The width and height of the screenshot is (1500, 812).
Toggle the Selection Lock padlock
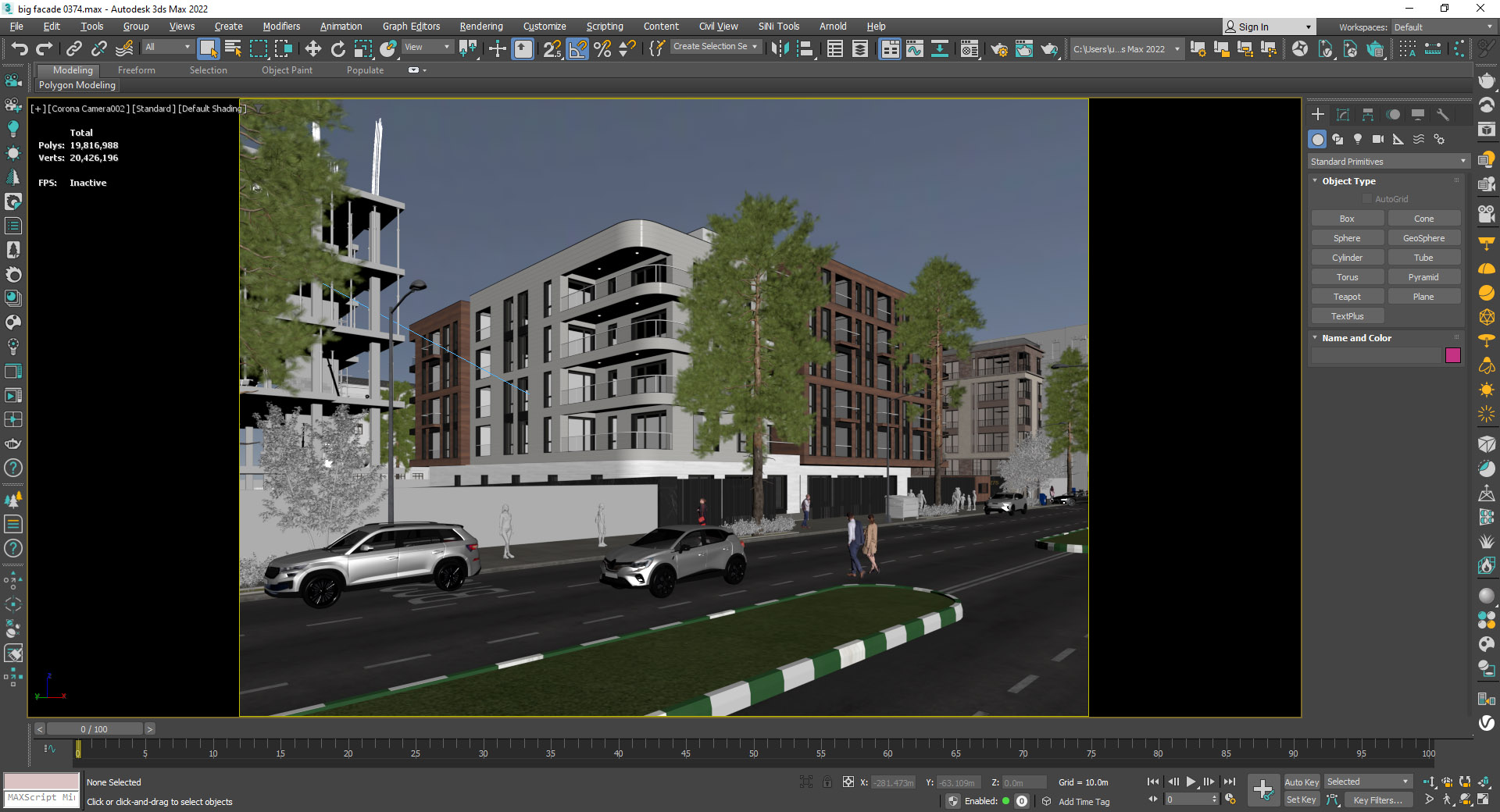tap(827, 782)
